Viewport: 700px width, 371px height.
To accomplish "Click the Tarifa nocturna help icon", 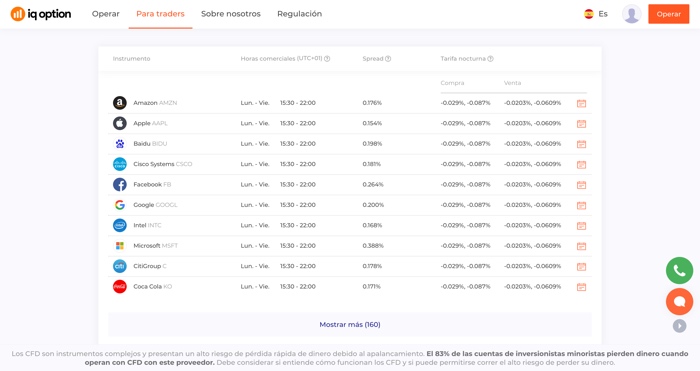I will point(490,59).
